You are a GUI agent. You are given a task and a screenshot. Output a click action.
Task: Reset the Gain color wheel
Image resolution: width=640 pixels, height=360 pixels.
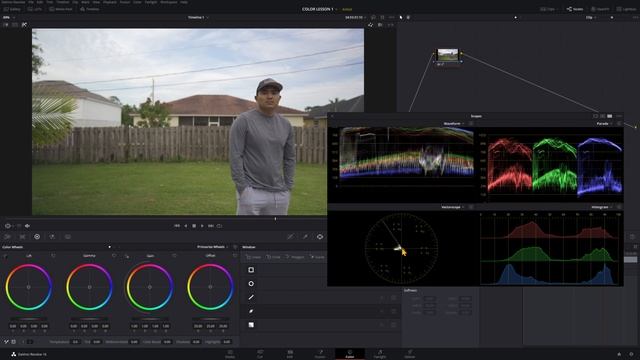coord(174,256)
